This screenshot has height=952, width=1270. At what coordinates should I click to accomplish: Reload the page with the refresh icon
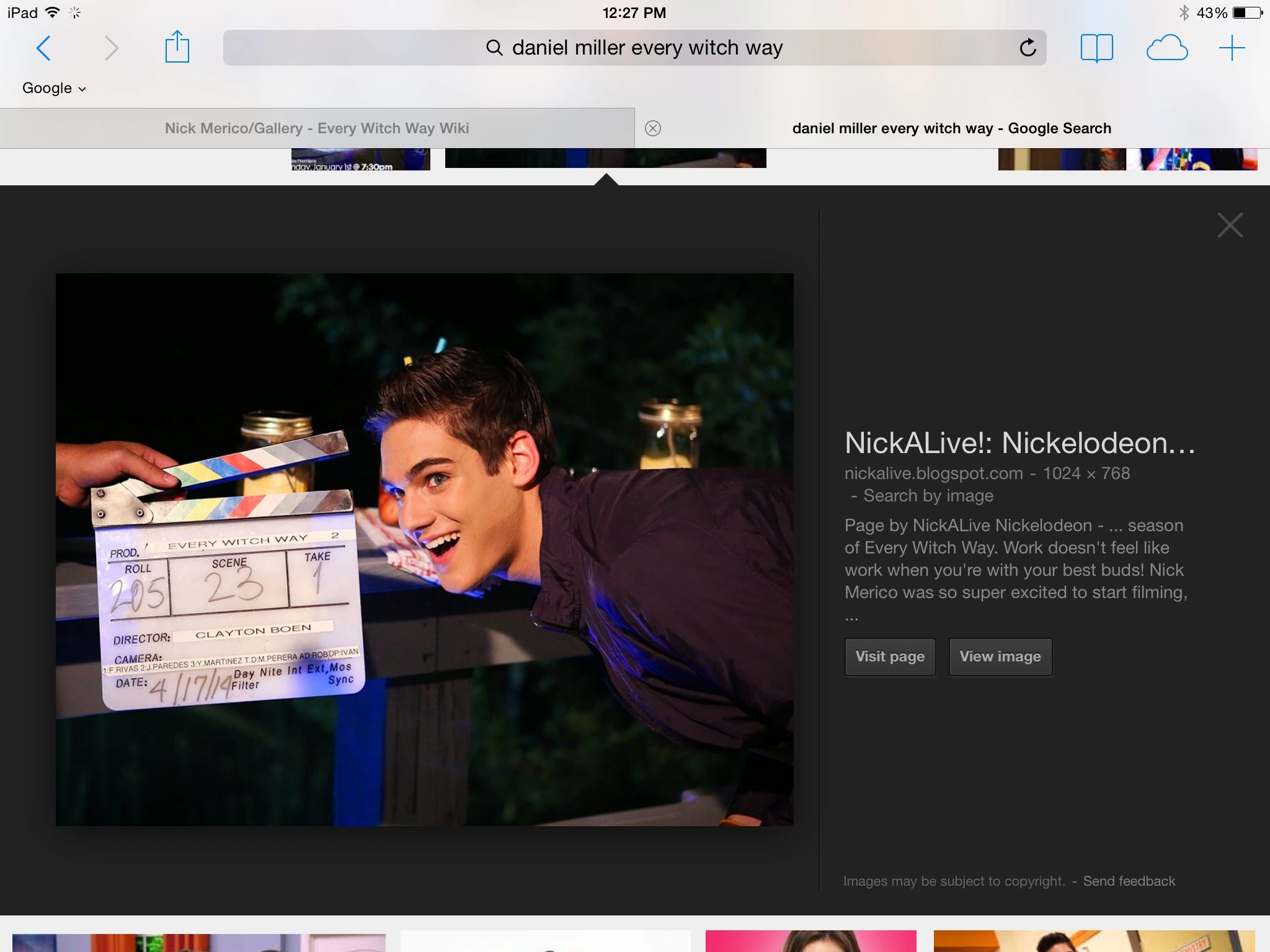1028,48
